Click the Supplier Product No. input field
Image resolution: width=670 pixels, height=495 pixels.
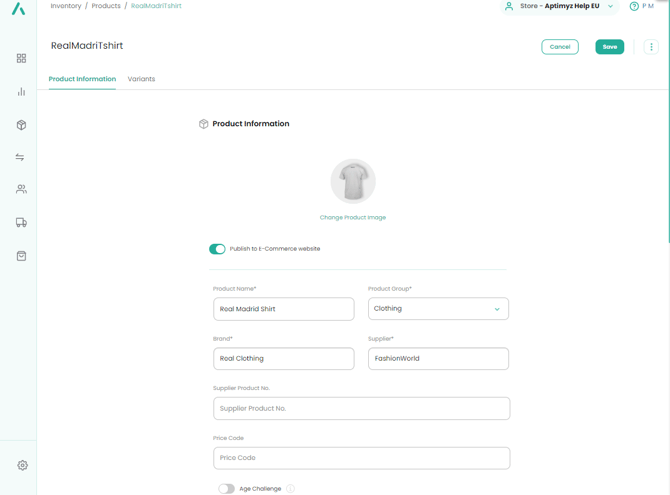[361, 408]
